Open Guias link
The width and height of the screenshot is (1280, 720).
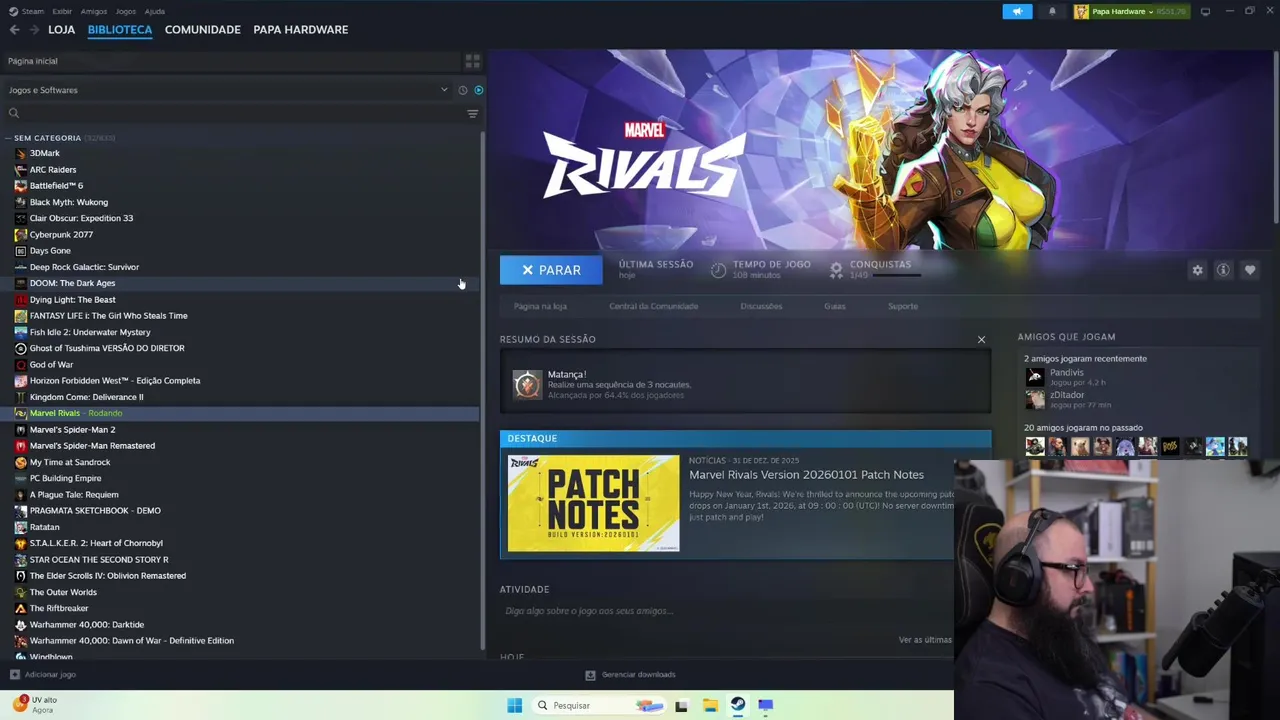pos(835,306)
